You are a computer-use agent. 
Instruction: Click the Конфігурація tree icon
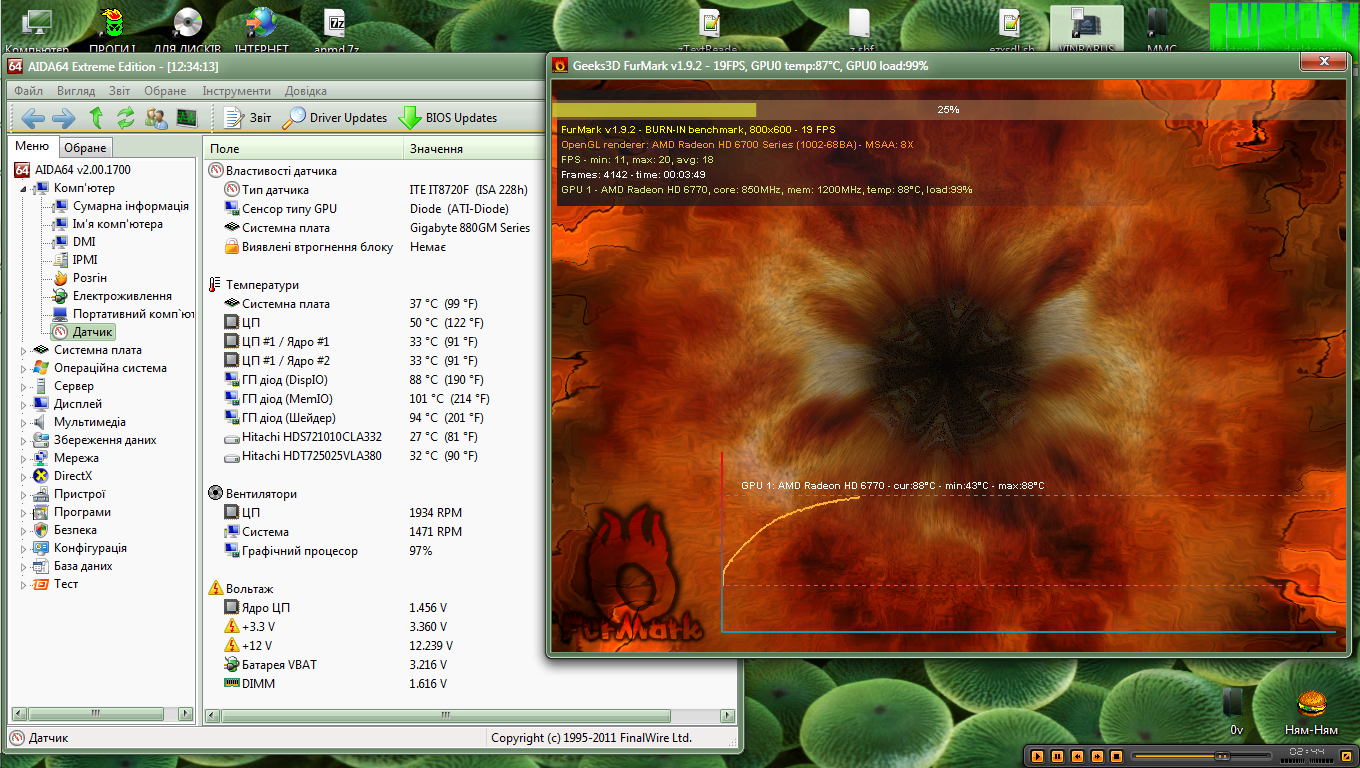(41, 548)
